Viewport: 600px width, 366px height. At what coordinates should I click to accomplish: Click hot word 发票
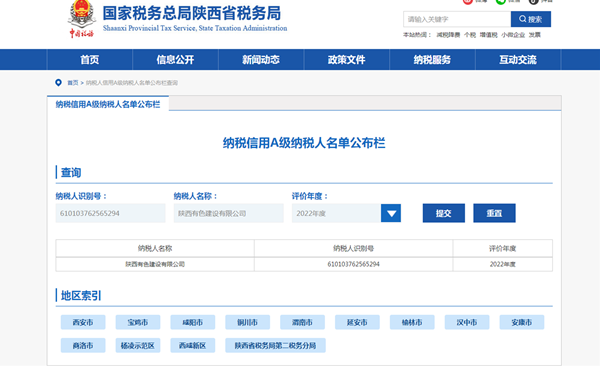[535, 35]
